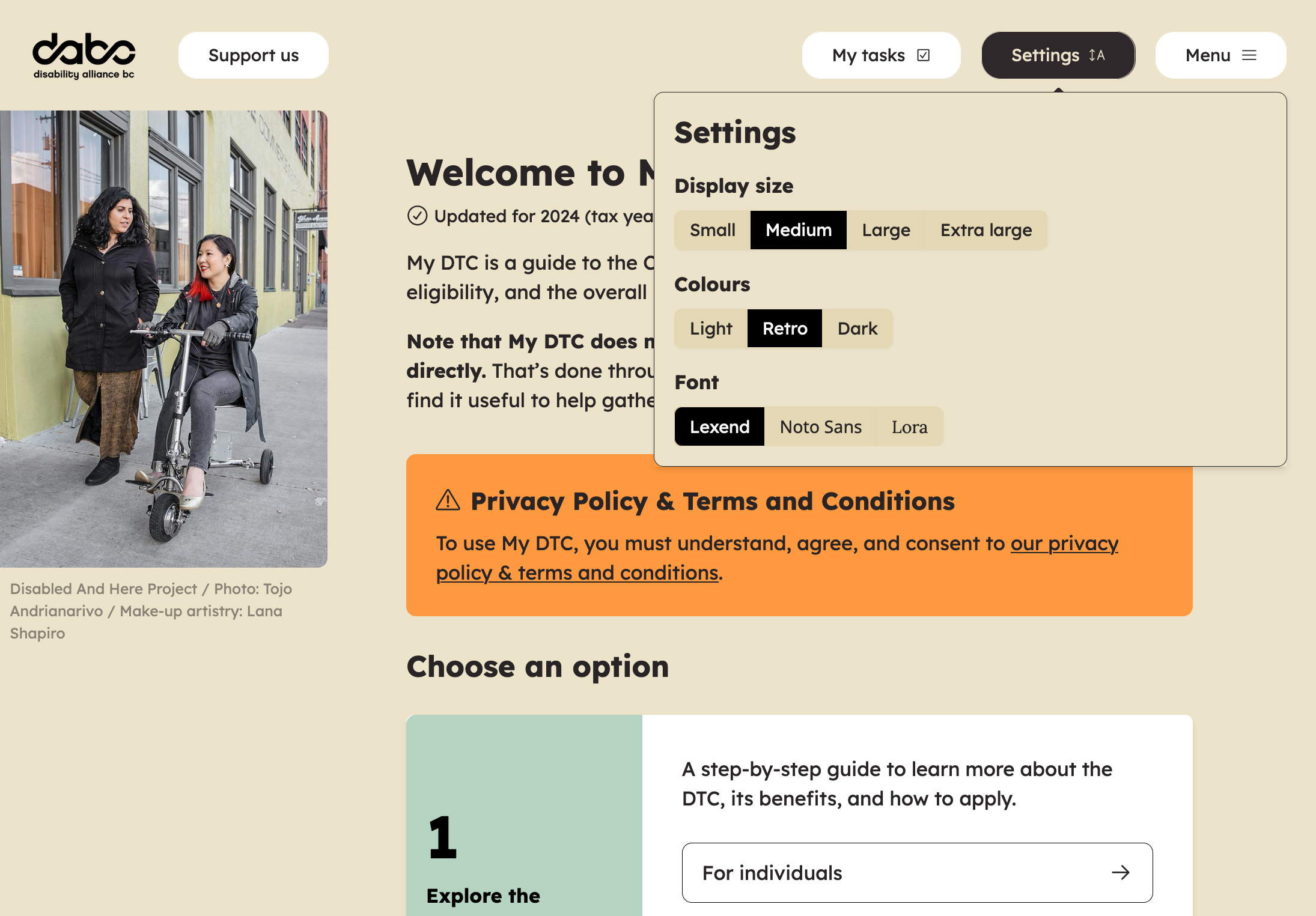Click the Menu hamburger icon
This screenshot has height=916, width=1316.
click(x=1249, y=55)
